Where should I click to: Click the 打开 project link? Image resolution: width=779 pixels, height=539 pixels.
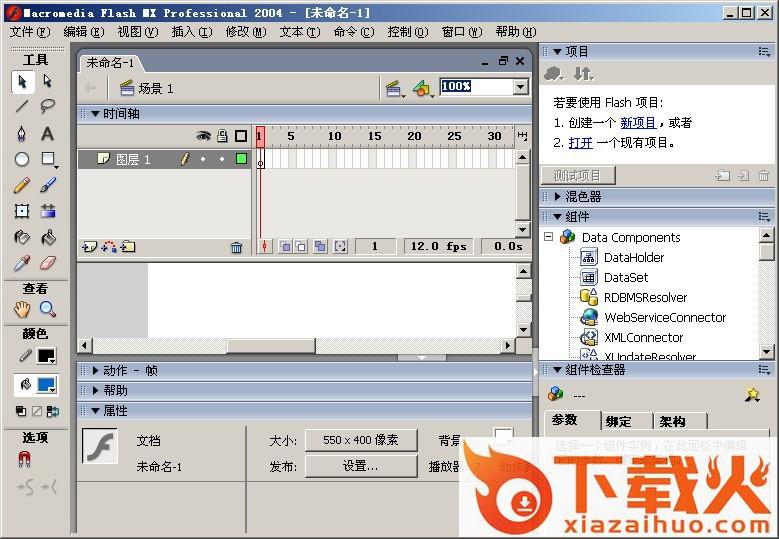pyautogui.click(x=580, y=143)
